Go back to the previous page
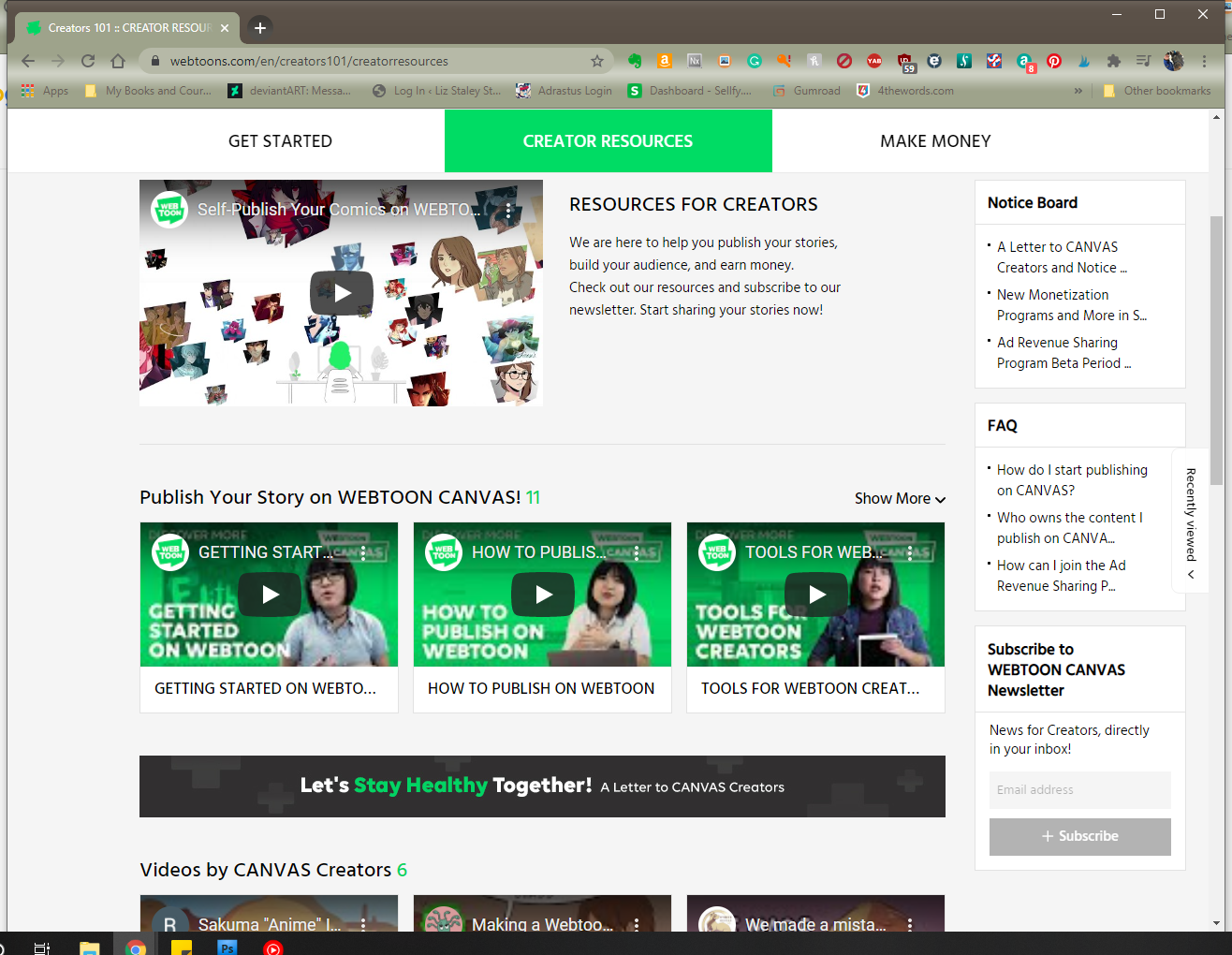This screenshot has width=1232, height=955. 28,61
